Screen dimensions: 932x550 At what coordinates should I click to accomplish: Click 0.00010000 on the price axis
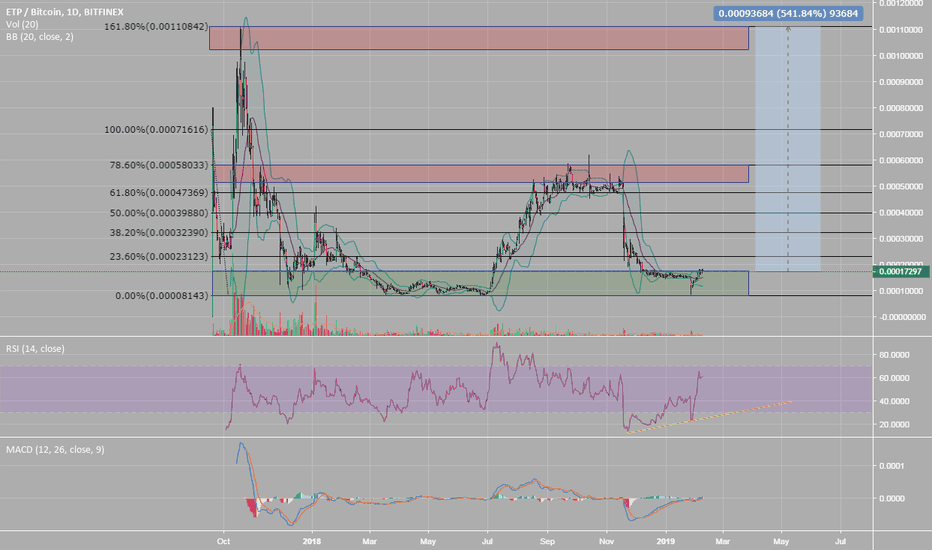(x=902, y=291)
